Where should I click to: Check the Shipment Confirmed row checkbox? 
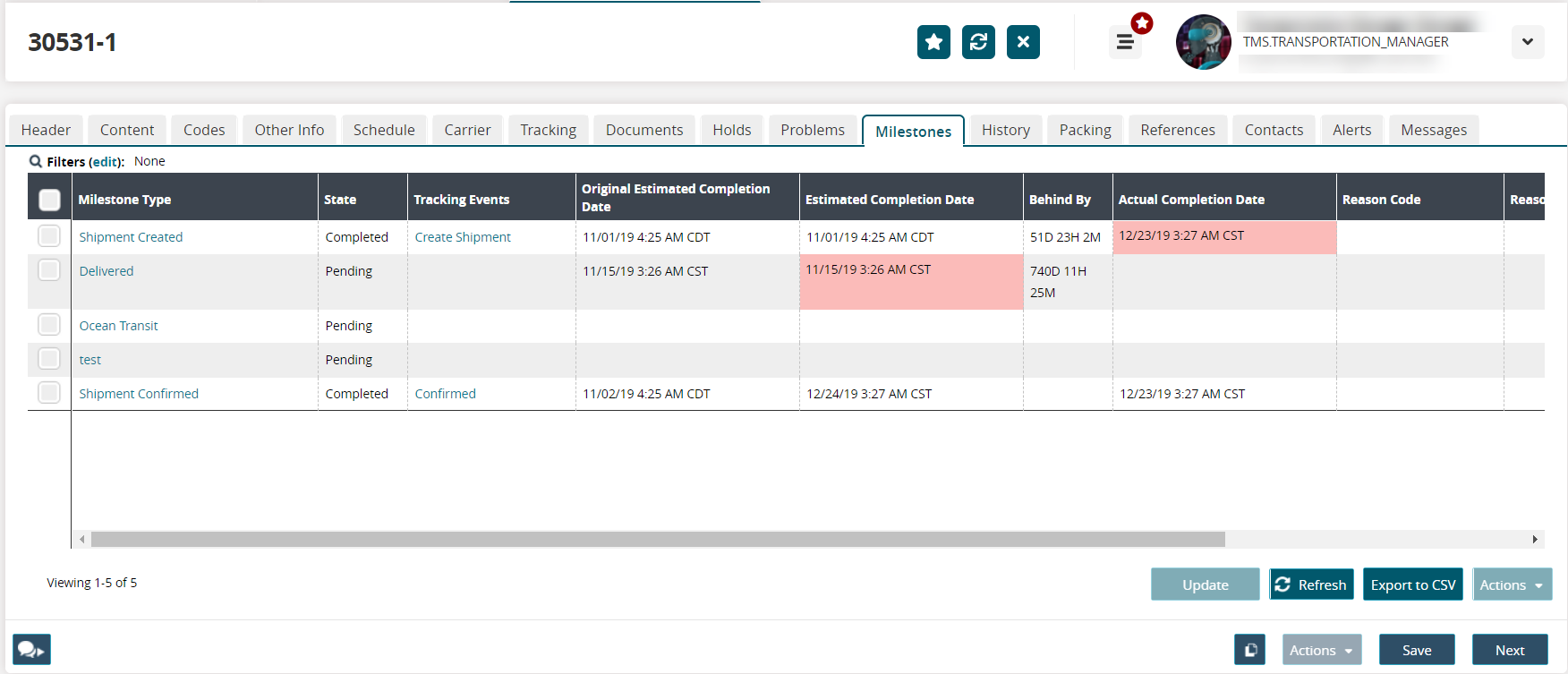(x=49, y=393)
